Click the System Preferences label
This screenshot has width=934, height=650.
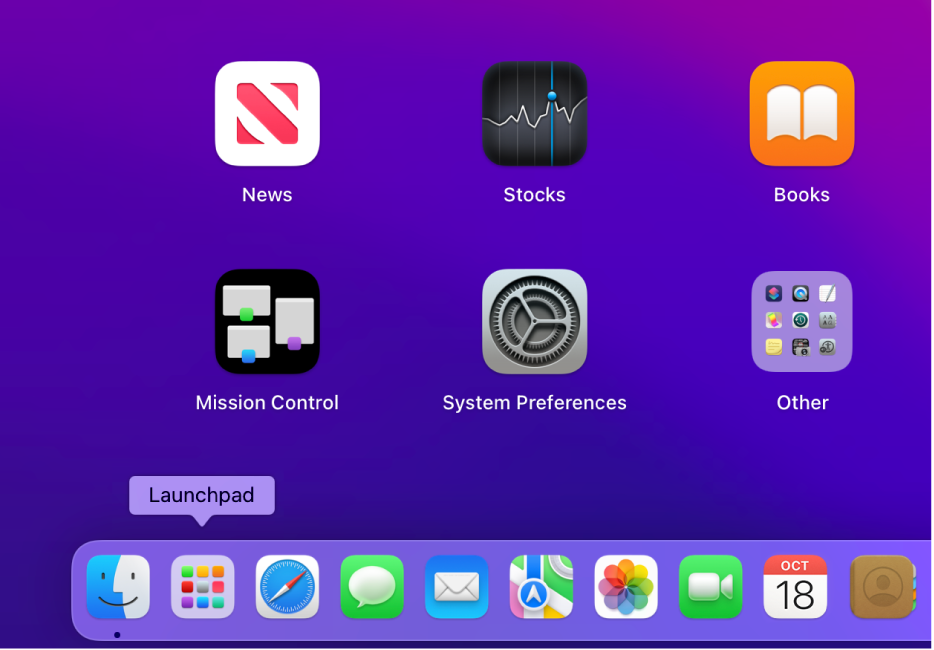(x=534, y=403)
